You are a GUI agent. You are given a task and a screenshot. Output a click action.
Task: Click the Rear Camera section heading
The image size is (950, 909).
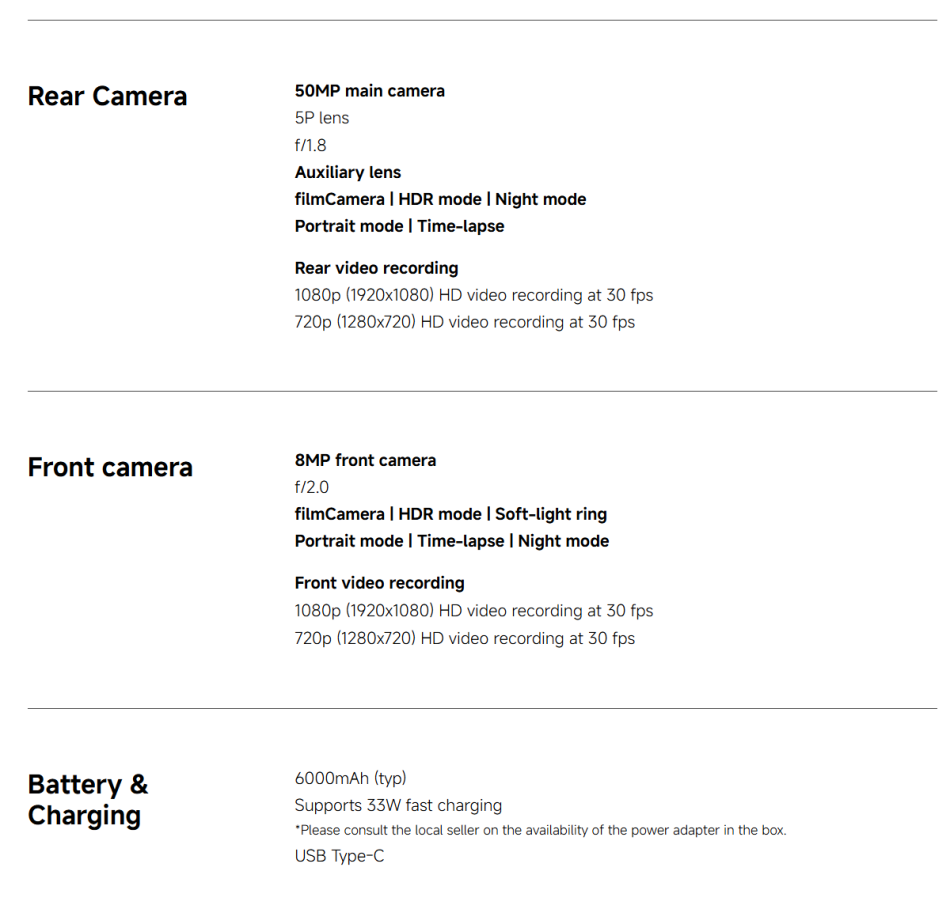point(107,96)
